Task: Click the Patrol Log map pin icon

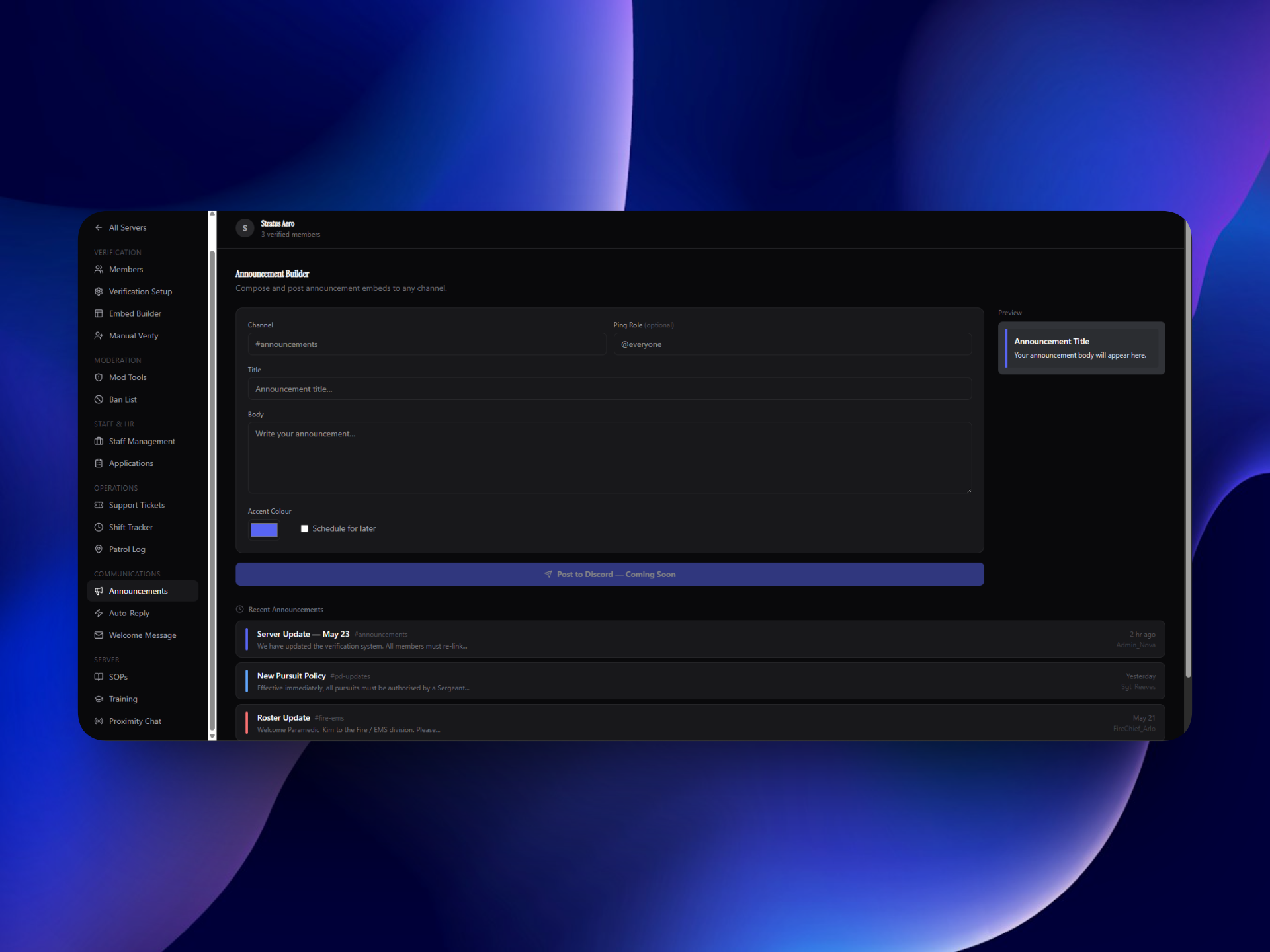Action: pyautogui.click(x=99, y=549)
